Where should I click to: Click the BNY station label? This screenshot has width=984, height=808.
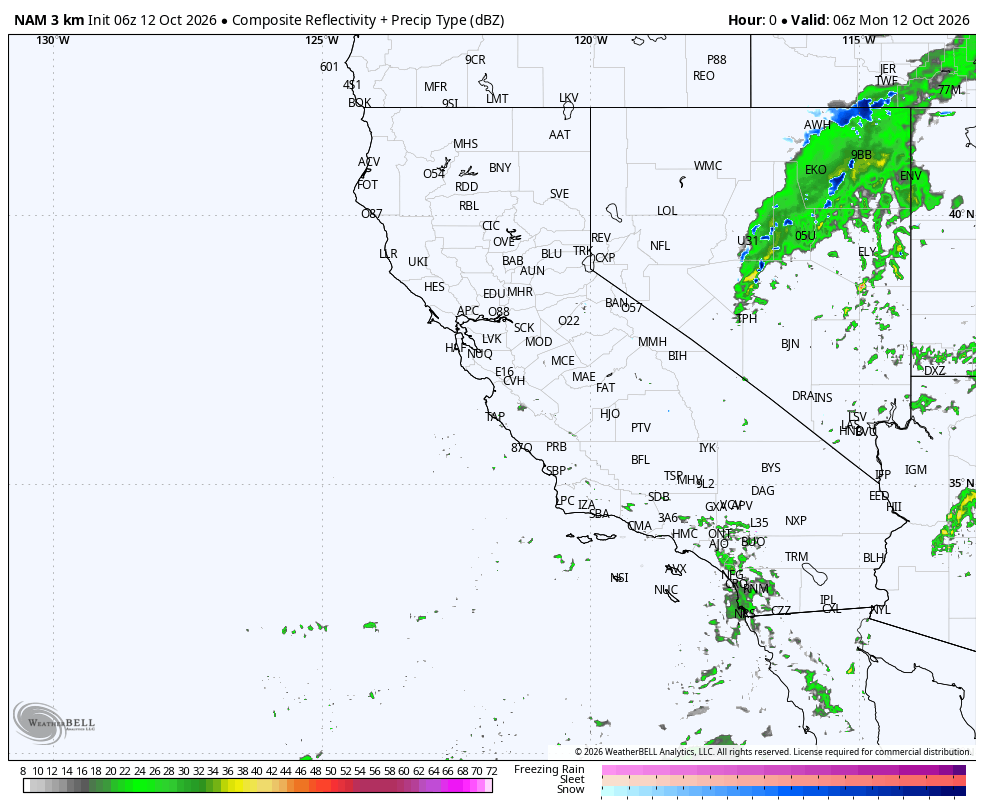coord(500,167)
